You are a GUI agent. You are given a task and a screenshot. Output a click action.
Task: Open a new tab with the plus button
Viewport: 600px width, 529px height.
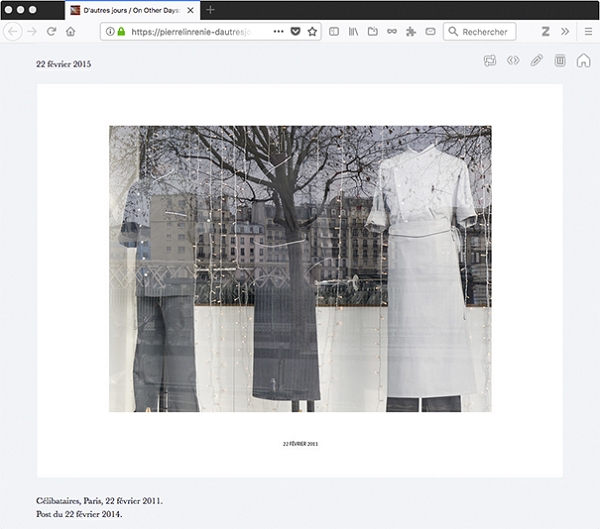210,10
